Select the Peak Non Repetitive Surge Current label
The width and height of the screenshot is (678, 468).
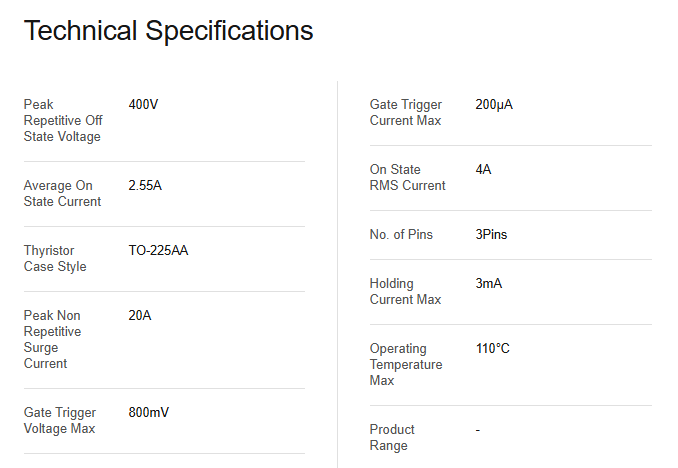pos(53,339)
